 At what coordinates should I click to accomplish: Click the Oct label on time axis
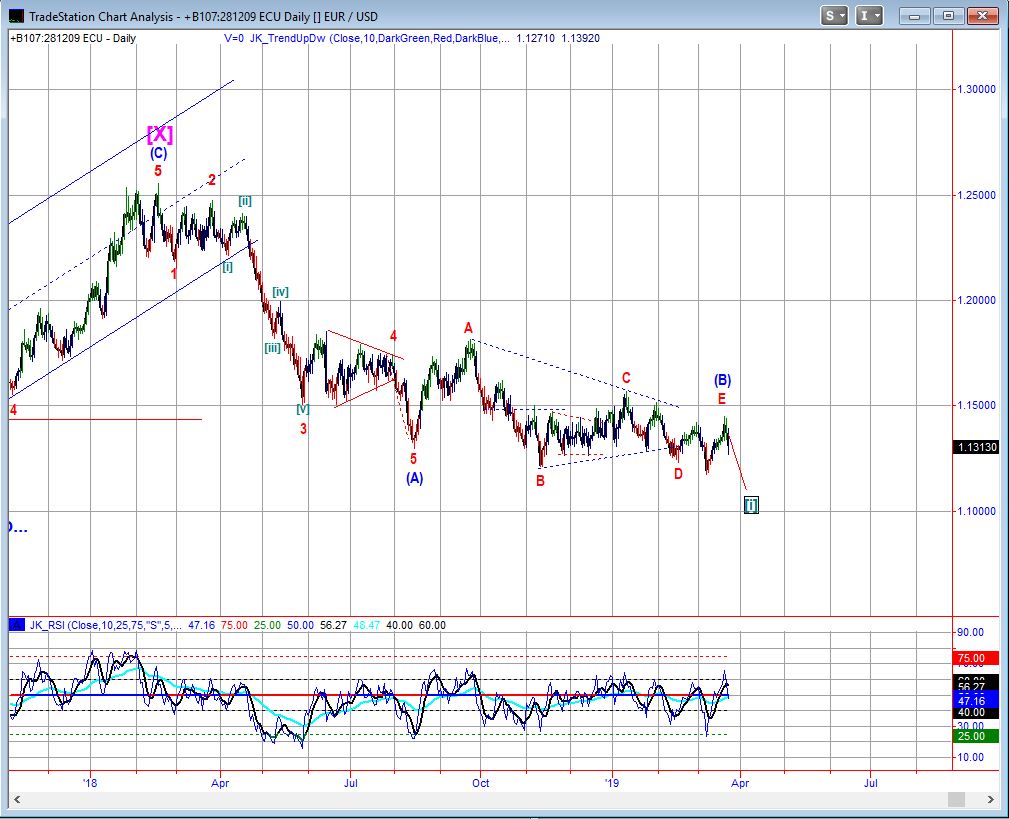click(x=481, y=783)
